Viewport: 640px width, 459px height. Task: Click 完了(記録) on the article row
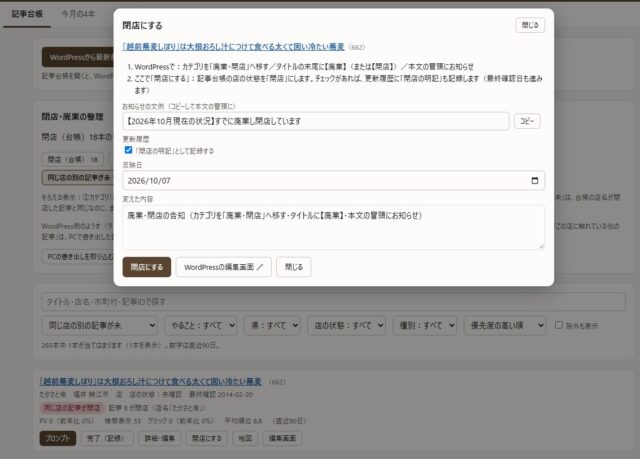tap(107, 438)
